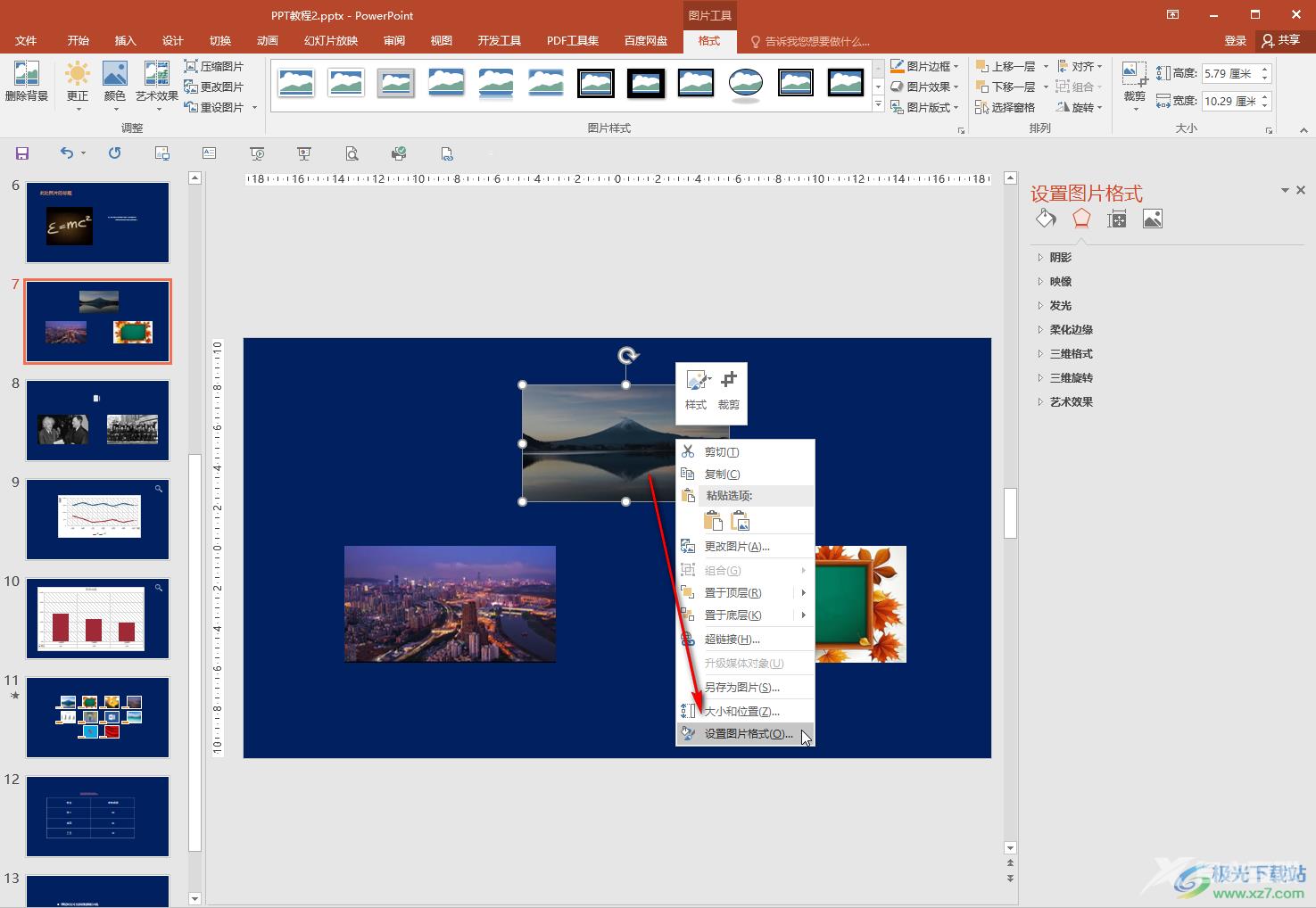Select slide 12 table thumbnail

pyautogui.click(x=97, y=816)
